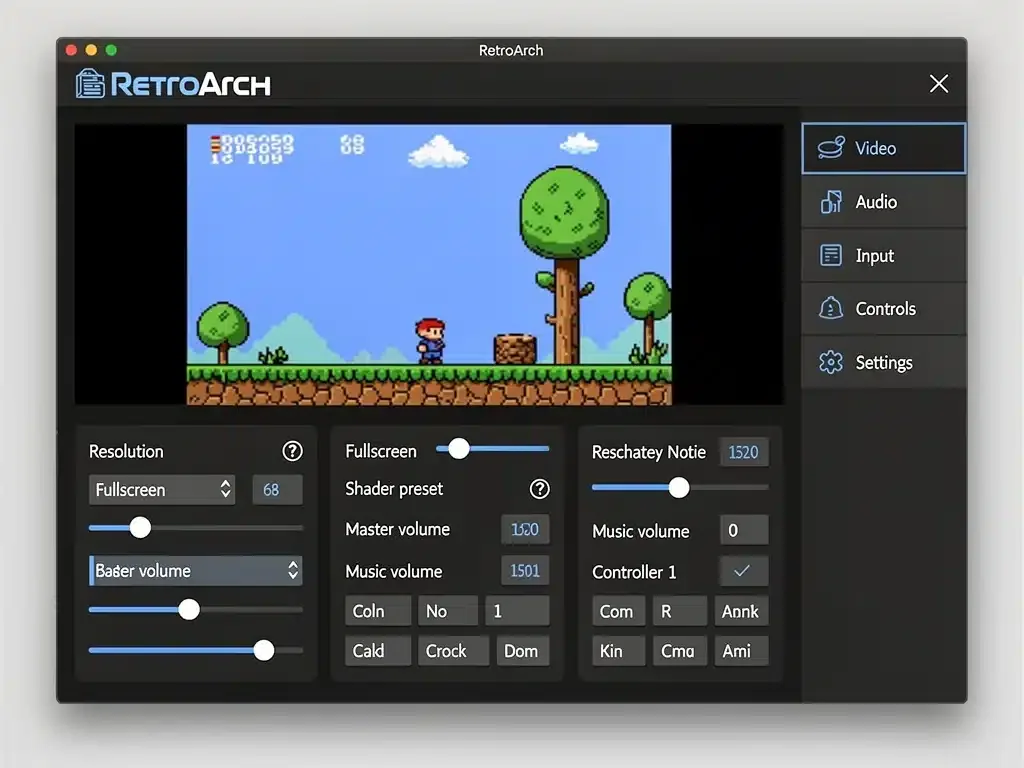Click the slider handle under Fullscreen dropdown
The width and height of the screenshot is (1024, 768).
(x=140, y=527)
